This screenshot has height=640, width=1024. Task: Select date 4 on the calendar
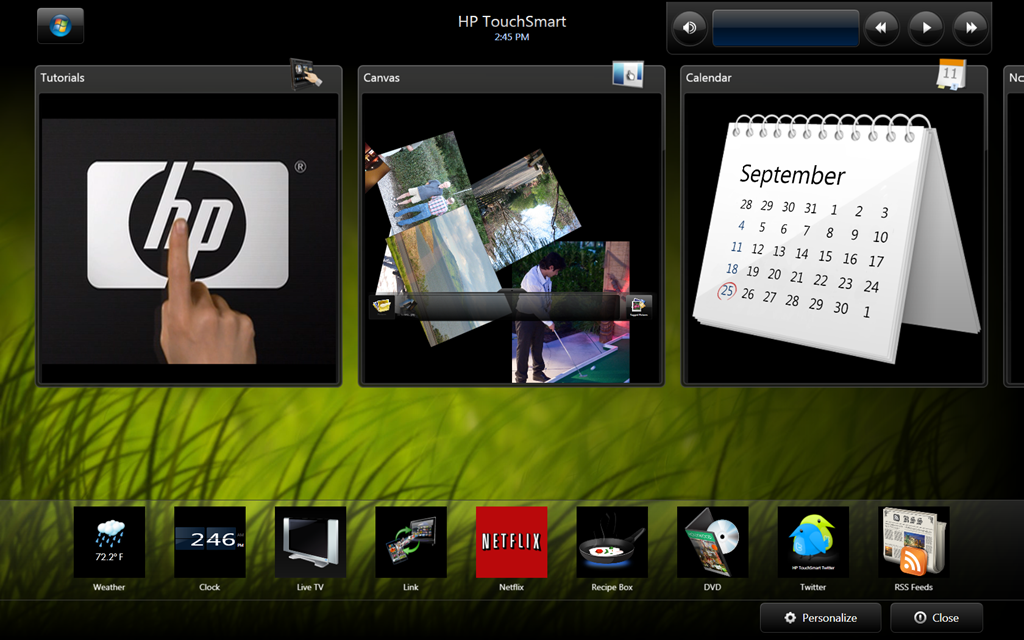(x=741, y=225)
